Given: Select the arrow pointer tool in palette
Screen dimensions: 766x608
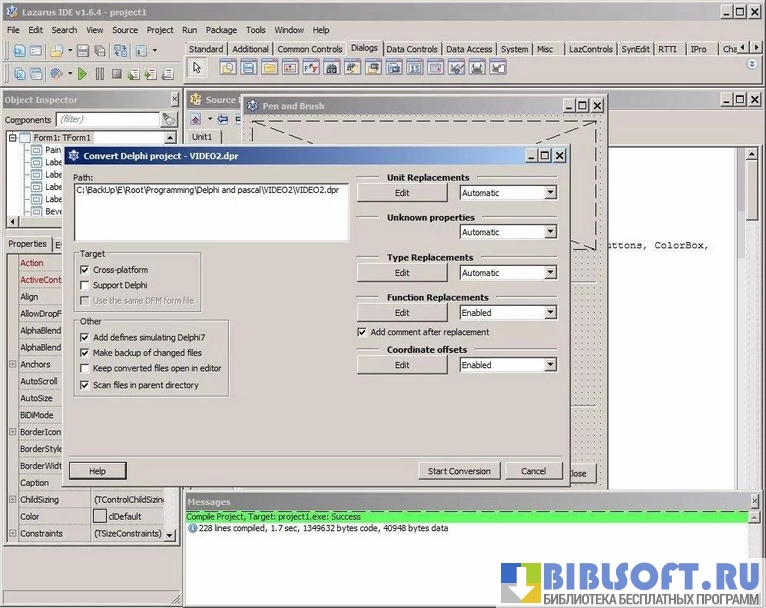Looking at the screenshot, I should (197, 67).
